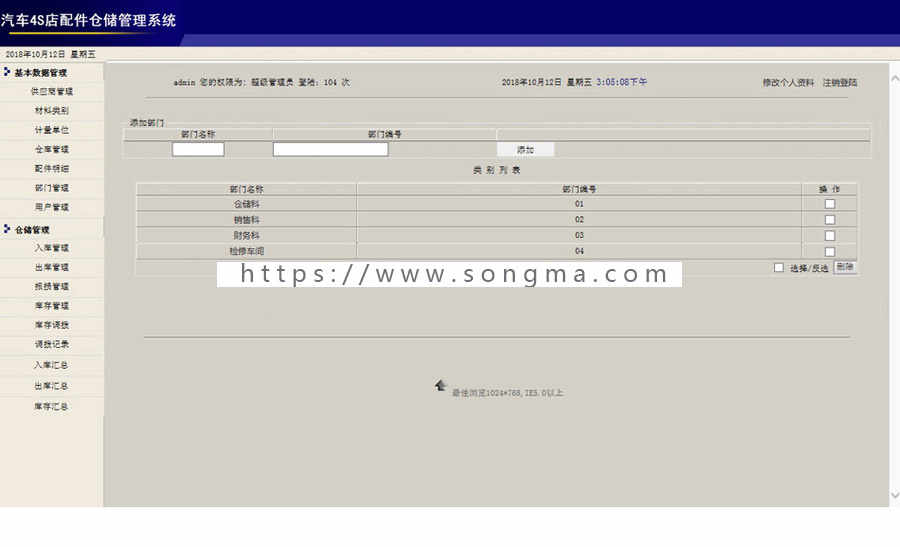900x547 pixels.
Task: Collapse the 仓储管理 menu section
Action: click(x=32, y=230)
